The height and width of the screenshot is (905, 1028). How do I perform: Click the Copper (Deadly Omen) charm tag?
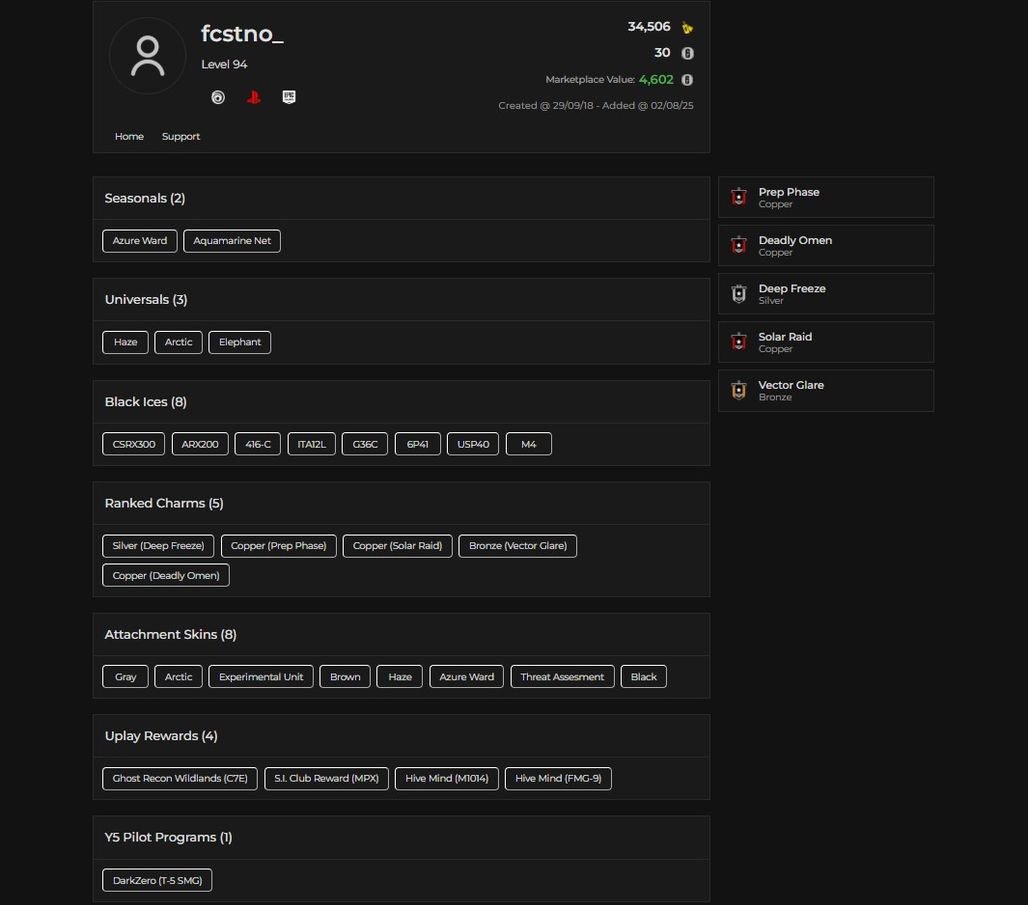pyautogui.click(x=166, y=575)
